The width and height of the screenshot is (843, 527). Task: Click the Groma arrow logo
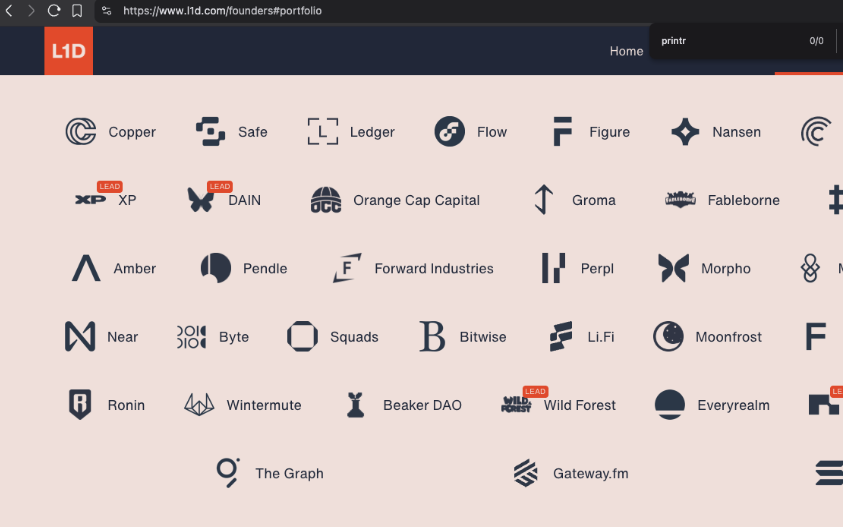[x=544, y=200]
